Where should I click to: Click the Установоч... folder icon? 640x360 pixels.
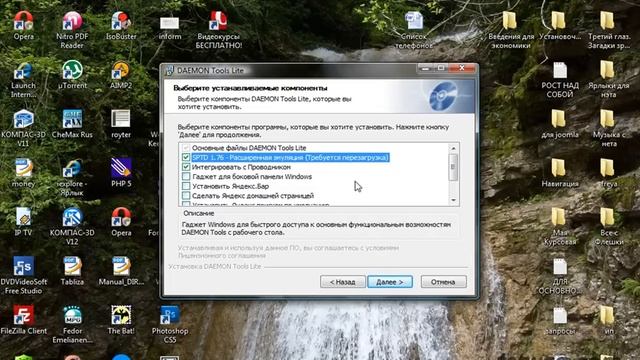(x=560, y=25)
